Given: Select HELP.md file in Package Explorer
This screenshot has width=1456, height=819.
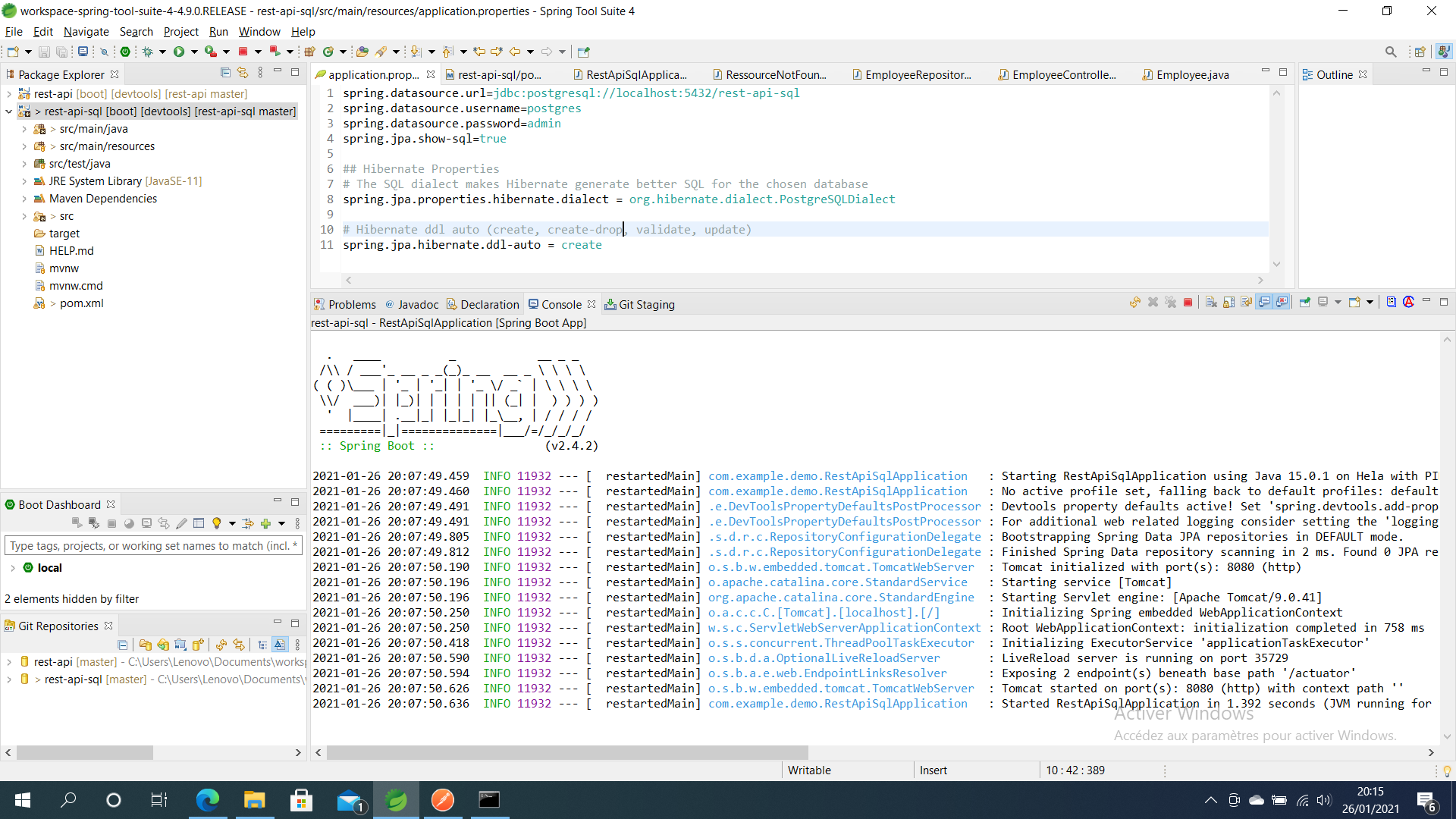Looking at the screenshot, I should pos(71,251).
